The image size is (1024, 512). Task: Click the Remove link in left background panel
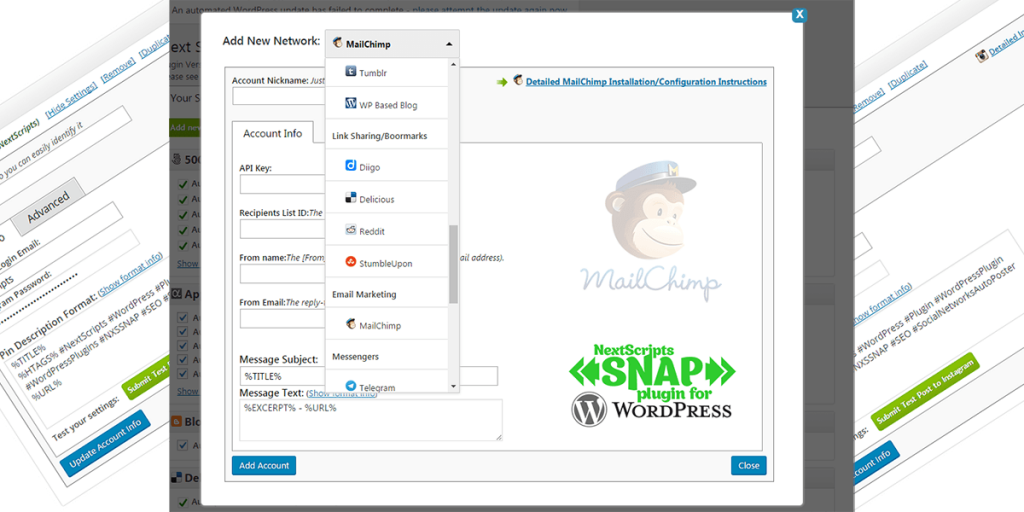pyautogui.click(x=118, y=72)
